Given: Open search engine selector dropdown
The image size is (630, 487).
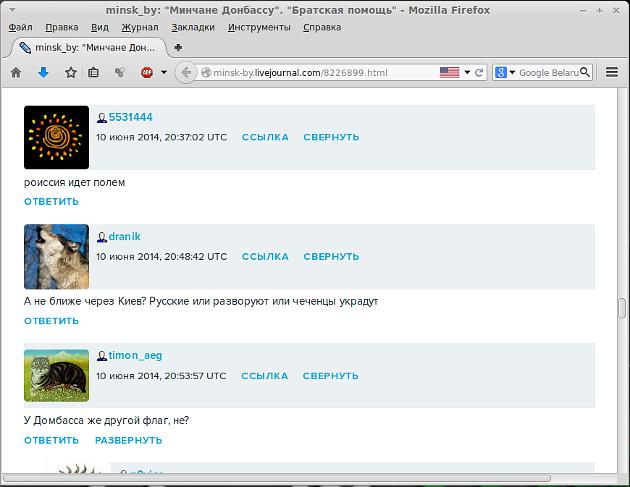Looking at the screenshot, I should pos(507,72).
